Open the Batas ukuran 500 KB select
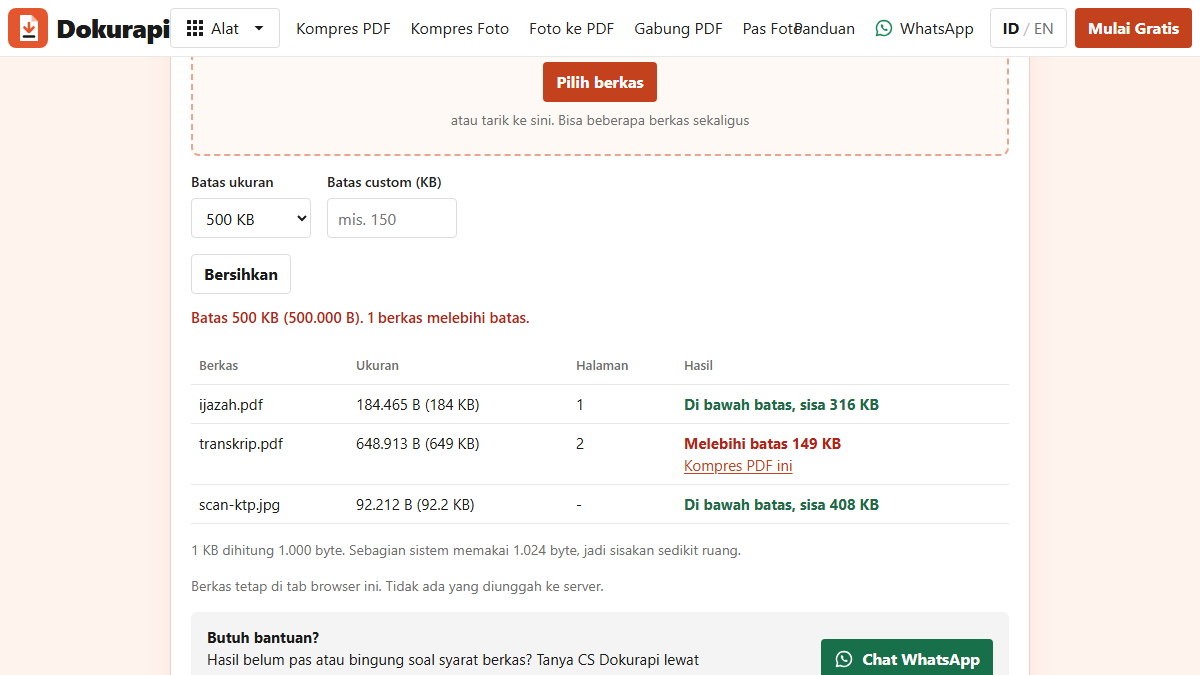 pyautogui.click(x=251, y=218)
